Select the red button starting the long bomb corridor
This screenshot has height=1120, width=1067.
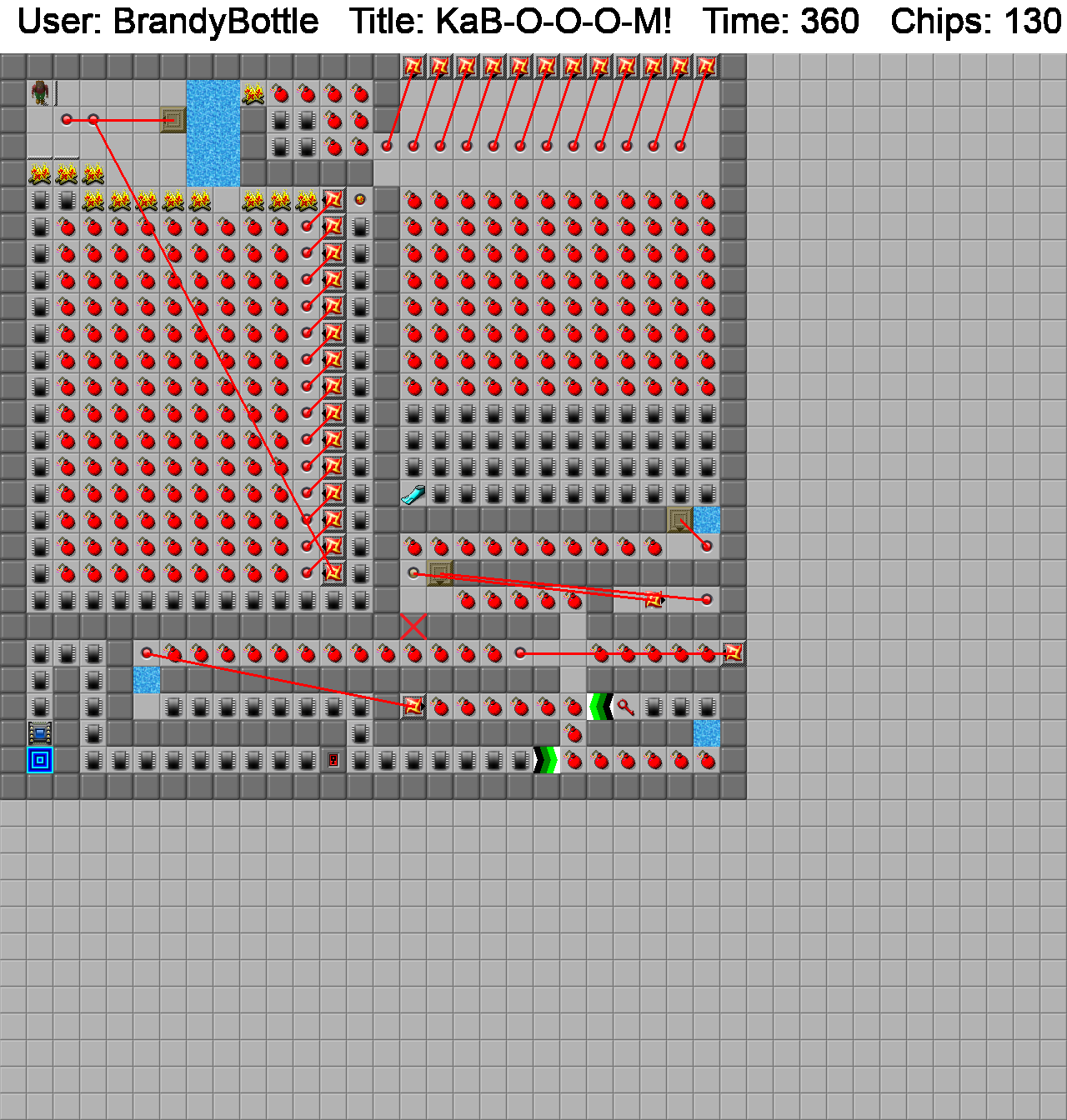point(147,654)
